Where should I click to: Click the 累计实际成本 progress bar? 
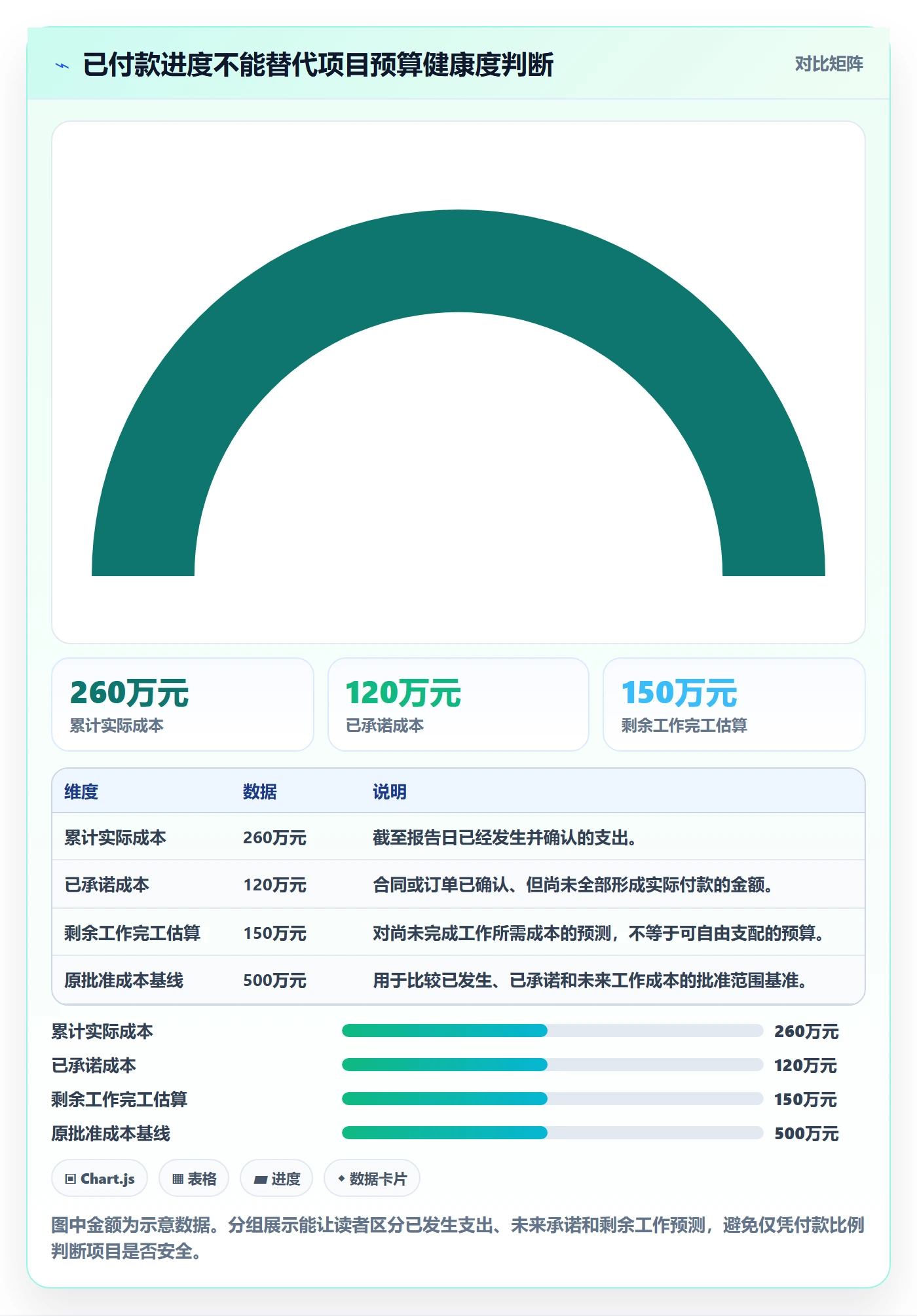pos(552,1031)
